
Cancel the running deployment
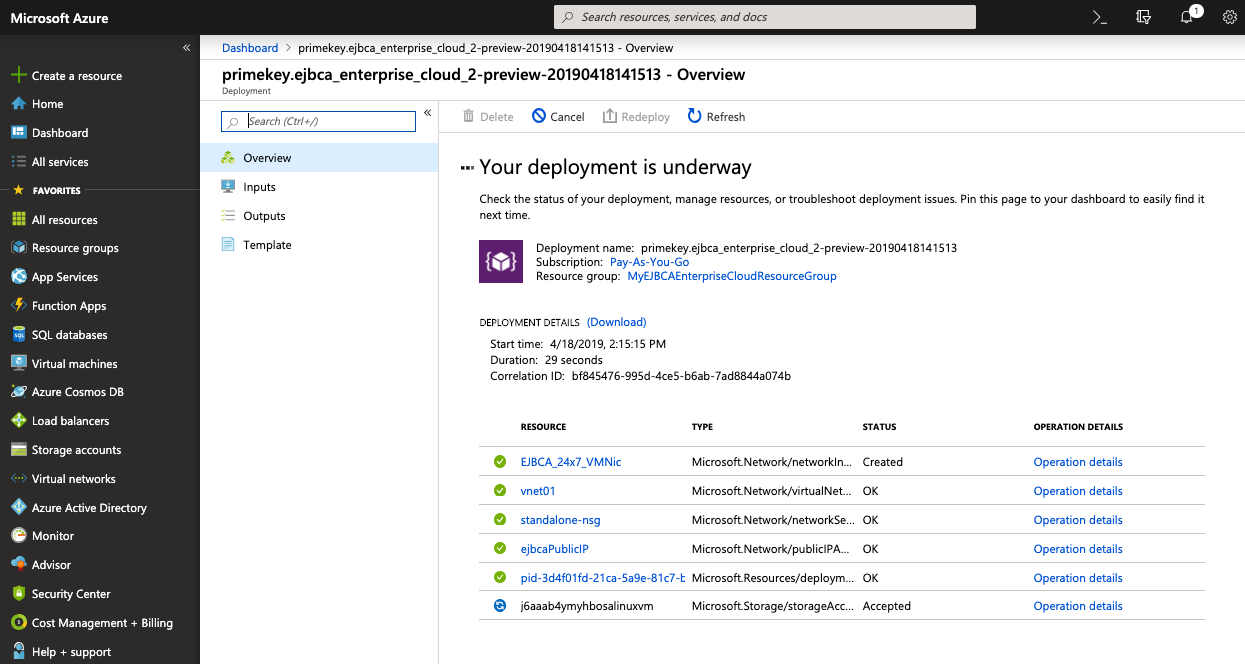click(558, 117)
